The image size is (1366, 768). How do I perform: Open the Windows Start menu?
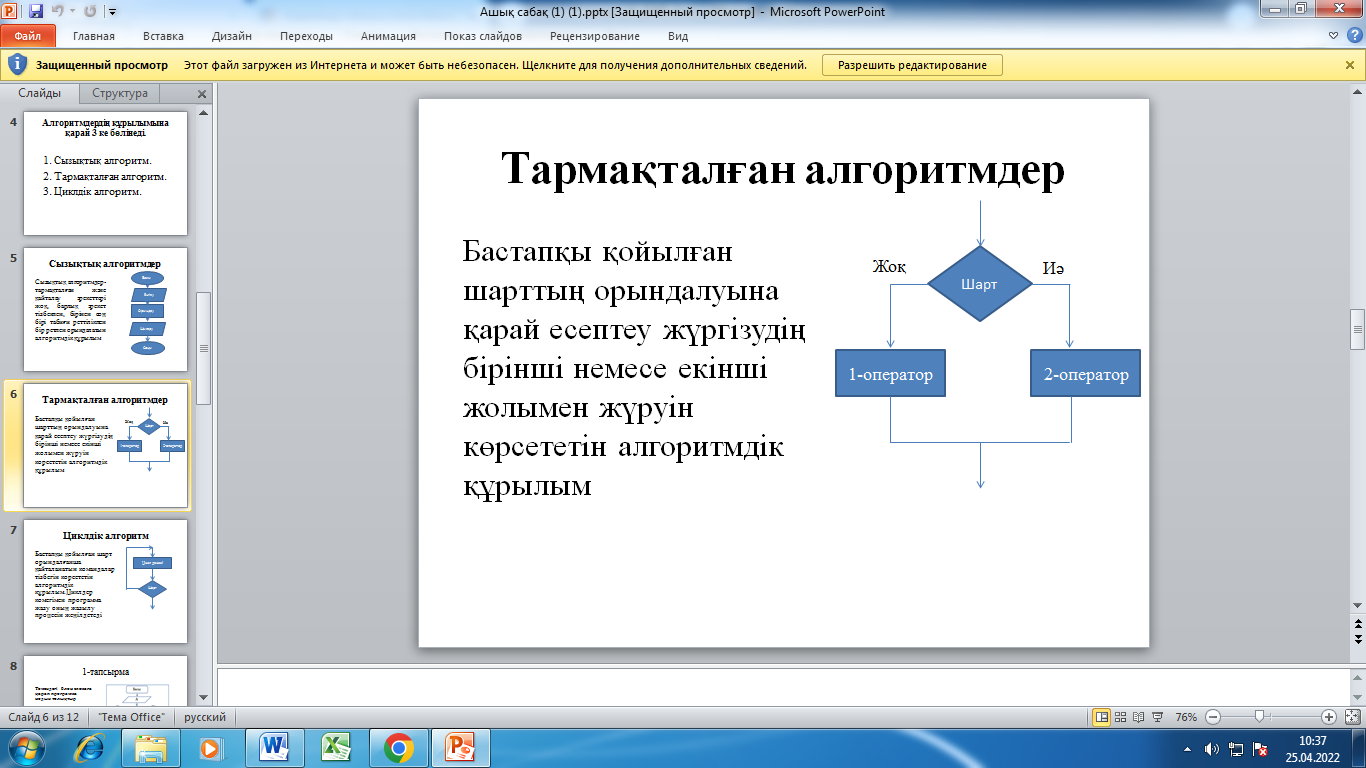[26, 748]
